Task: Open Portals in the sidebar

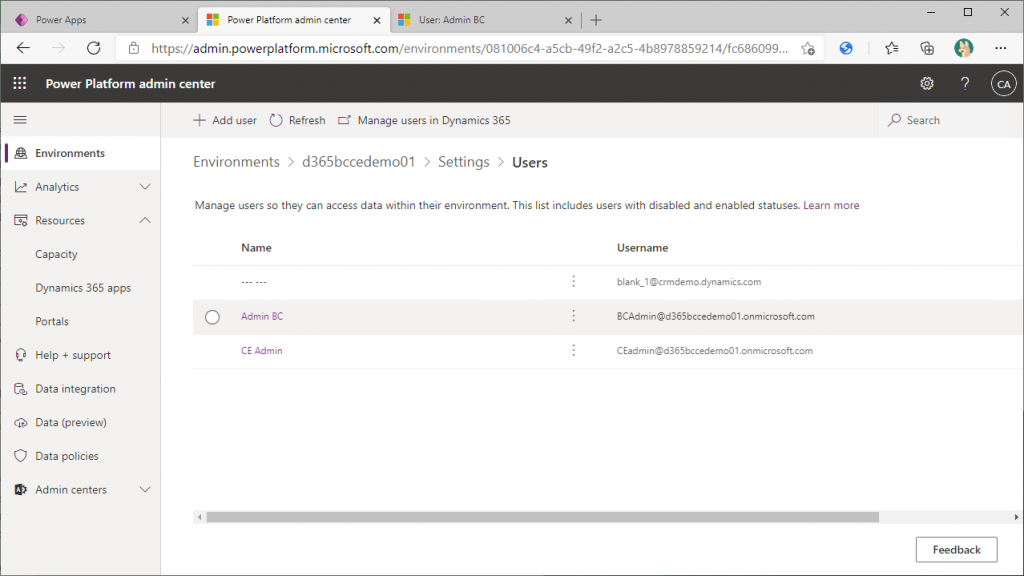Action: (52, 321)
